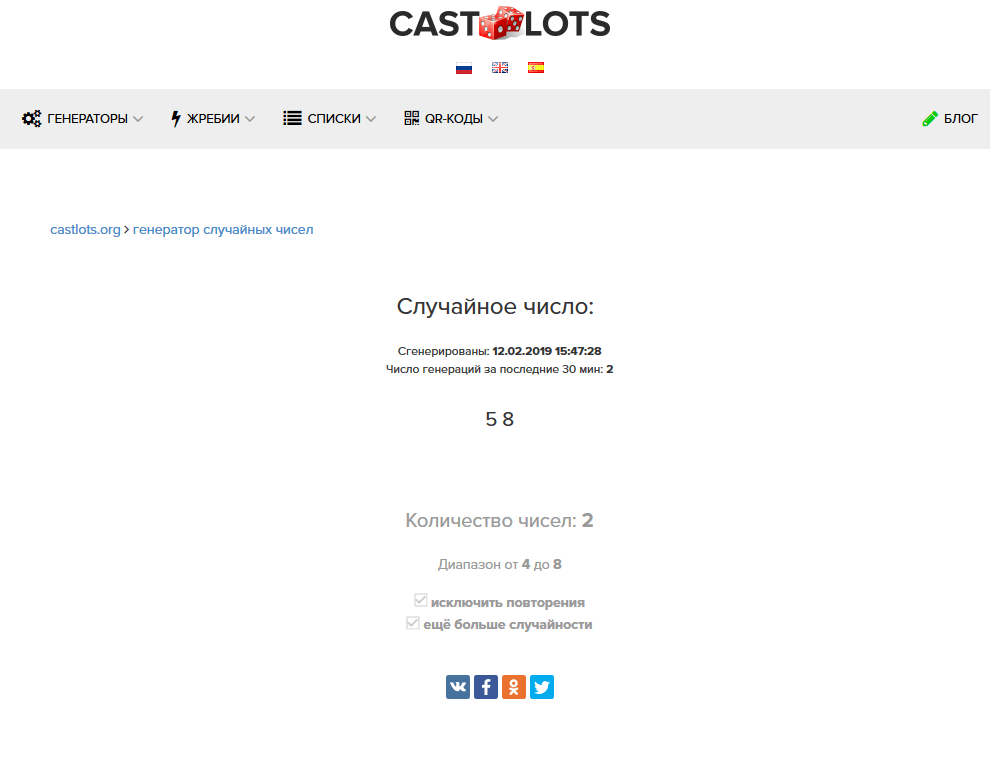Share the result on Twitter
This screenshot has height=772, width=990.
542,687
